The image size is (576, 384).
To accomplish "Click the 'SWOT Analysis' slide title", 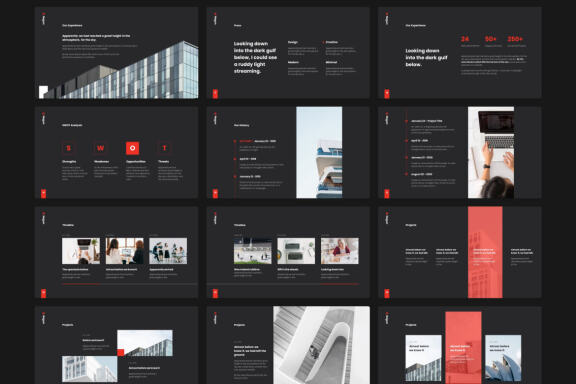I will 72,125.
